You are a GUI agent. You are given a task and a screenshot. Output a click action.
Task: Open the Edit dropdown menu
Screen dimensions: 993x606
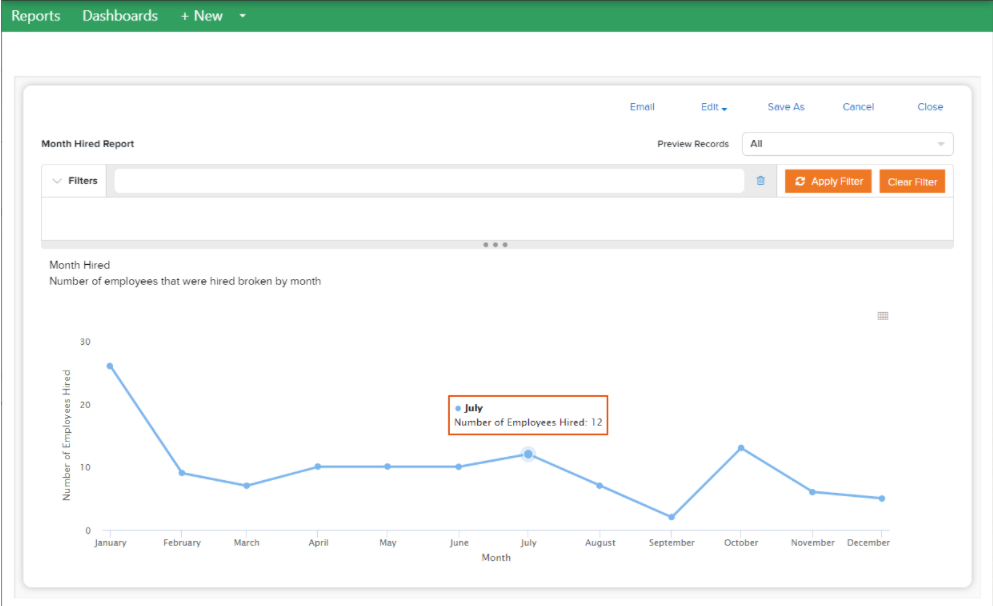coord(714,107)
